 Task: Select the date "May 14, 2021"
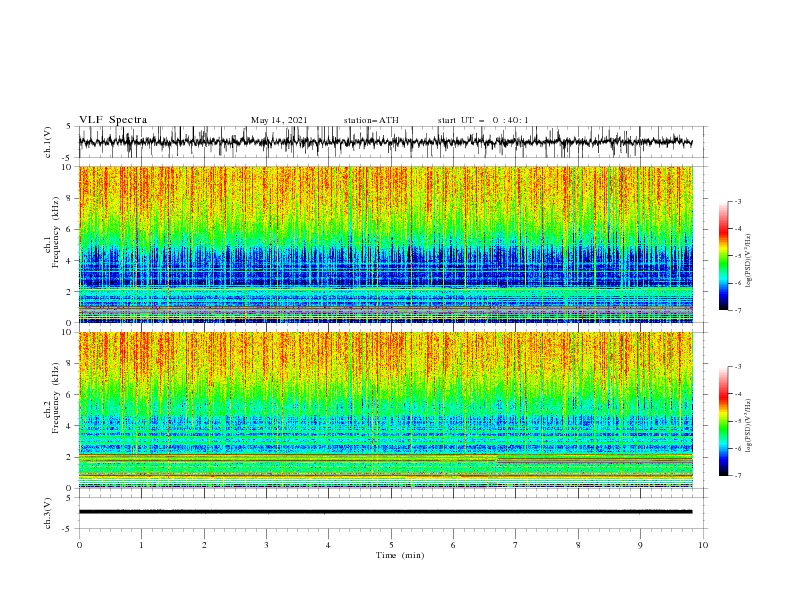(279, 120)
